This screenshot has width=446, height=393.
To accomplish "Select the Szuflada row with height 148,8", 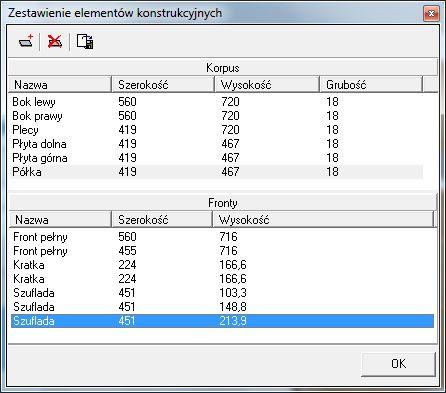I will (222, 307).
